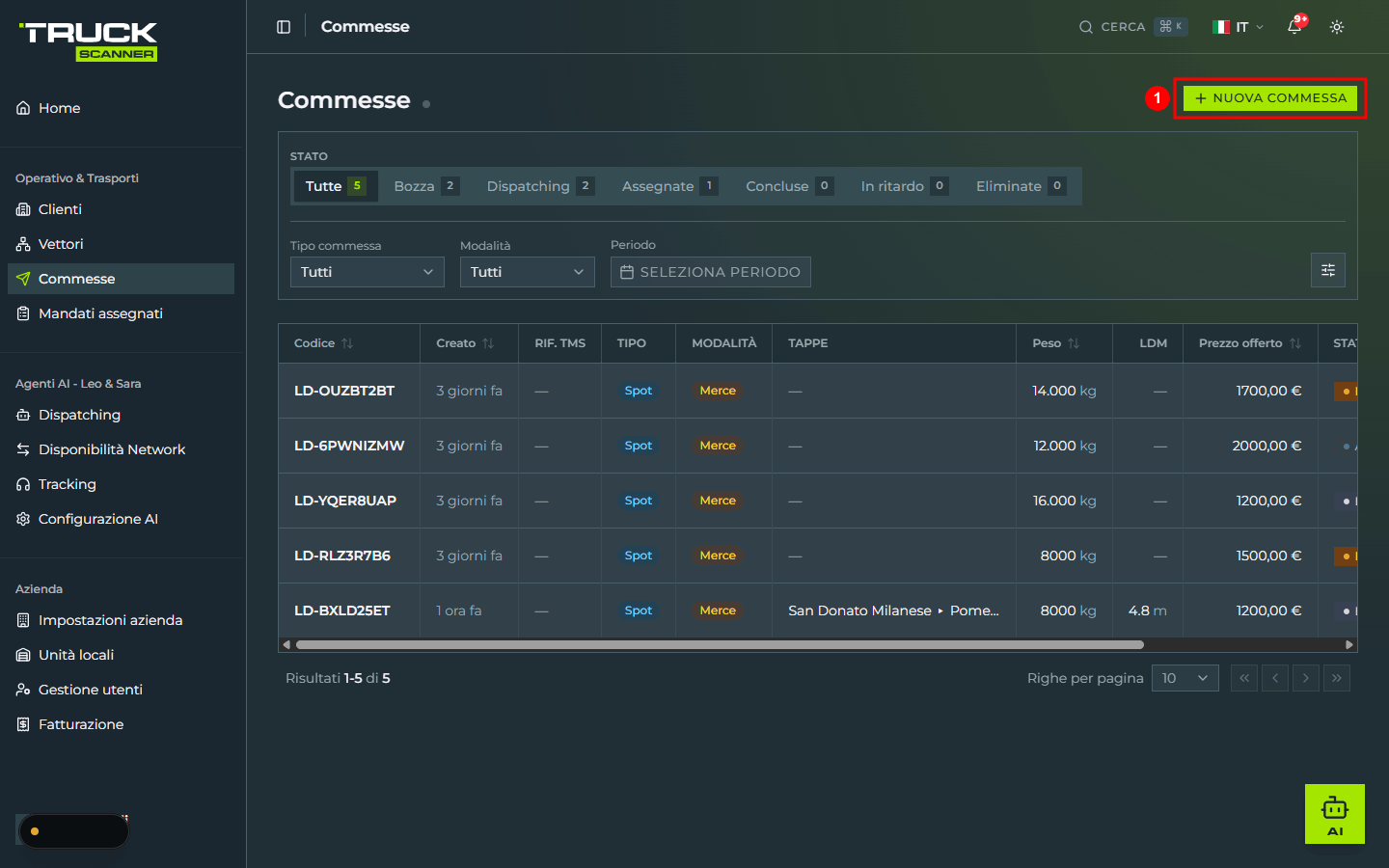Click the 4.8 m LDM cell
Screen dimensions: 1389x868
(1148, 610)
